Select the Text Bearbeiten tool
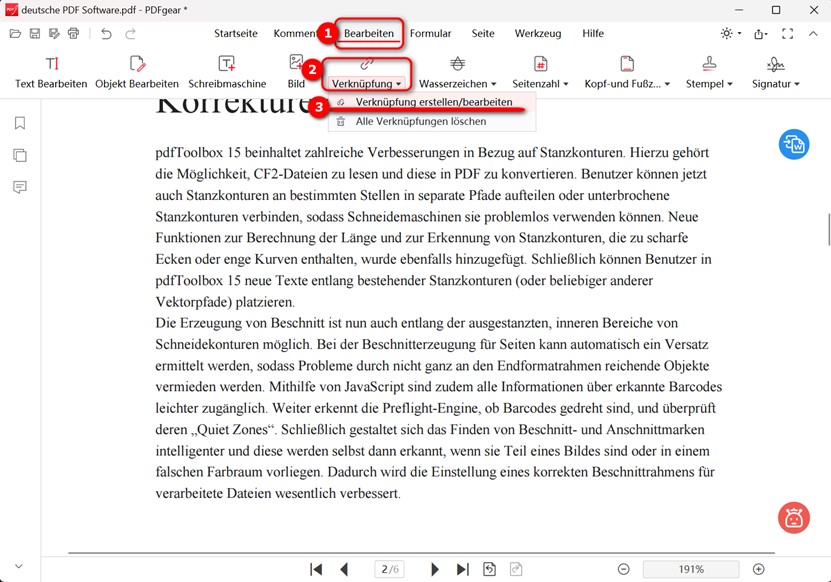The width and height of the screenshot is (831, 582). [x=51, y=72]
